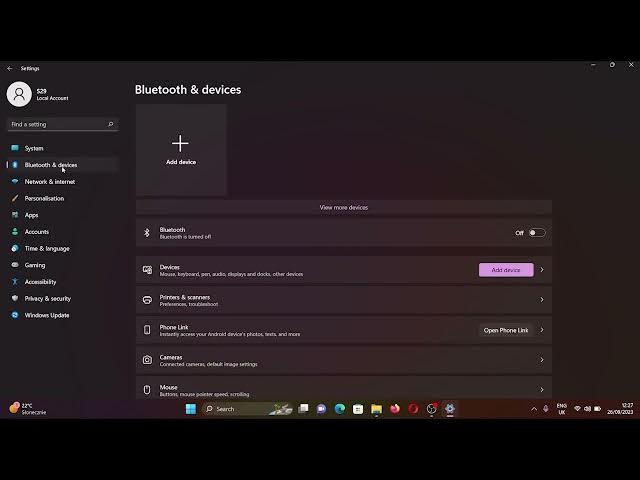640x480 pixels.
Task: Open Teams Chat taskbar icon
Action: (322, 409)
